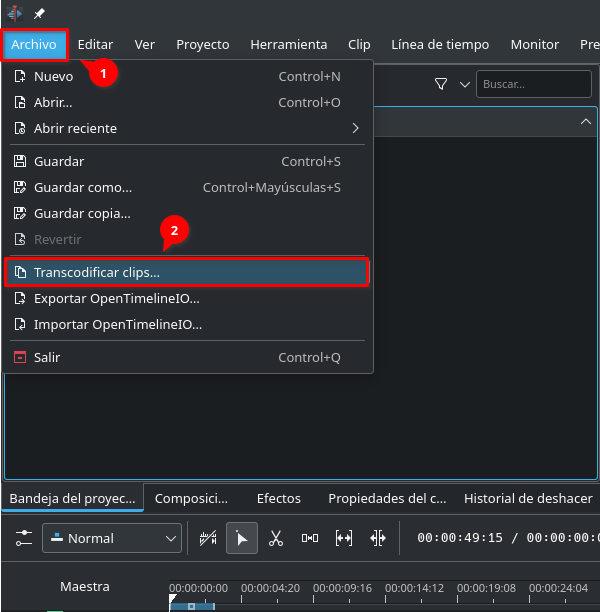The height and width of the screenshot is (612, 600).
Task: Click the filter funnel icon
Action: click(441, 84)
